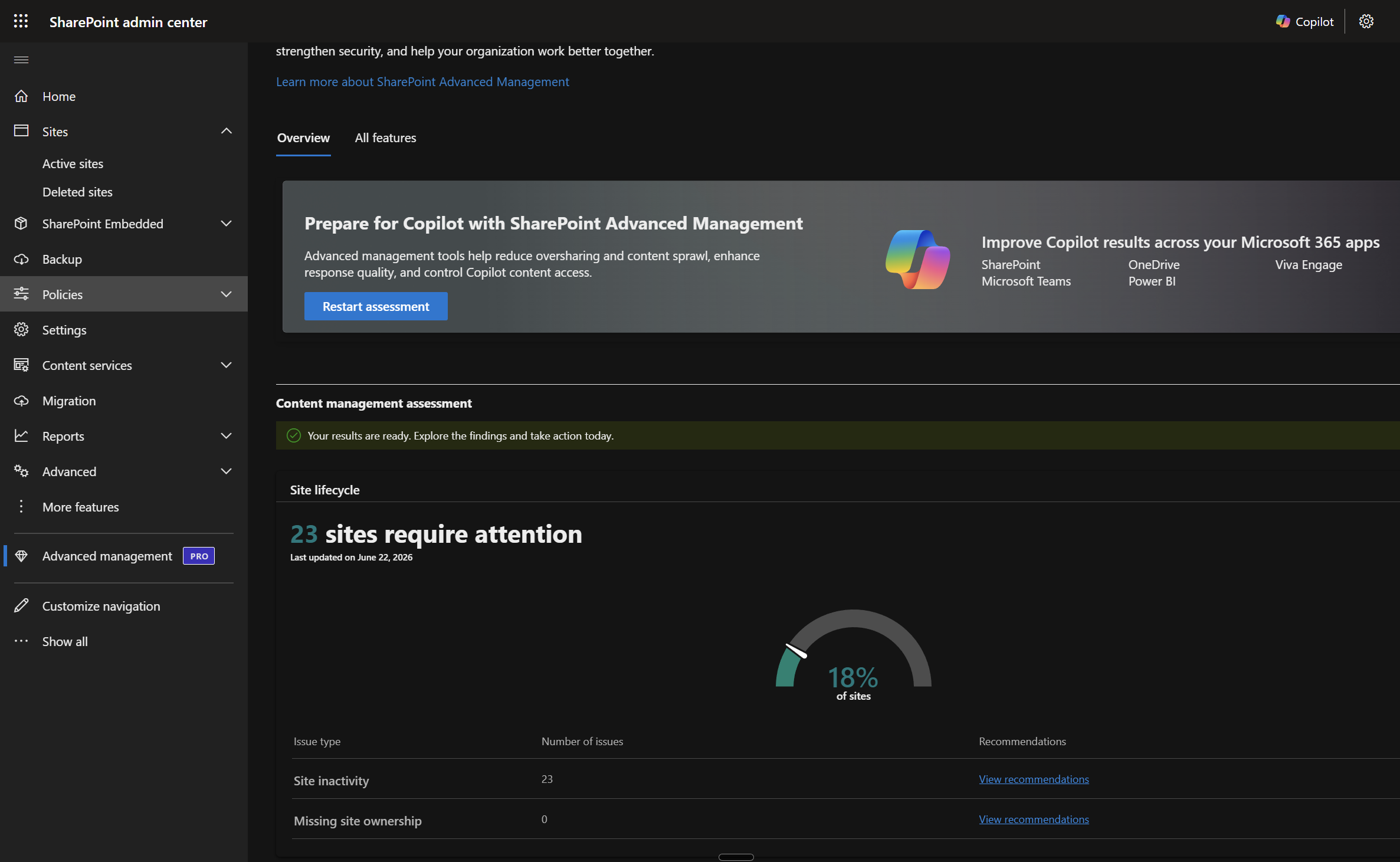The width and height of the screenshot is (1400, 862).
Task: Click the 'Viva Engage' app label
Action: point(1309,264)
